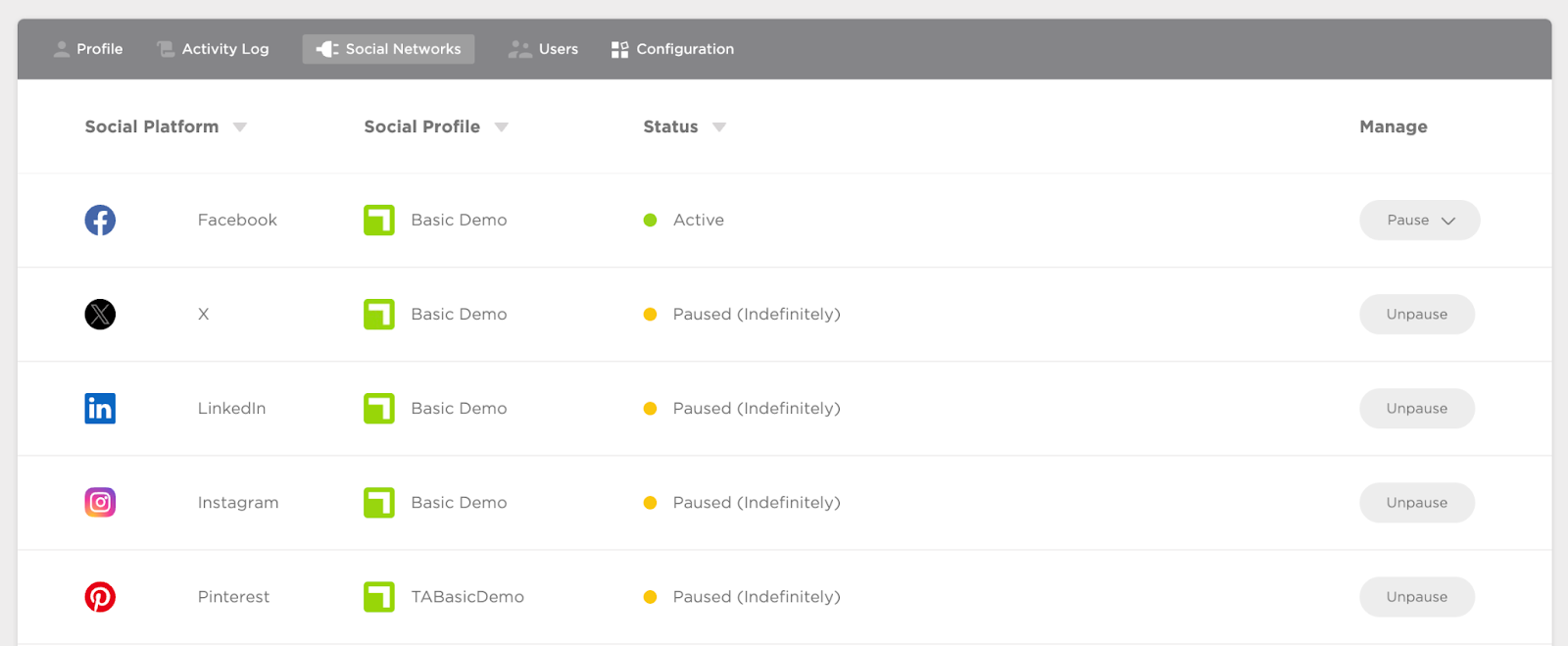The height and width of the screenshot is (646, 1568).
Task: Sort by Social Platform column arrow
Action: (x=240, y=127)
